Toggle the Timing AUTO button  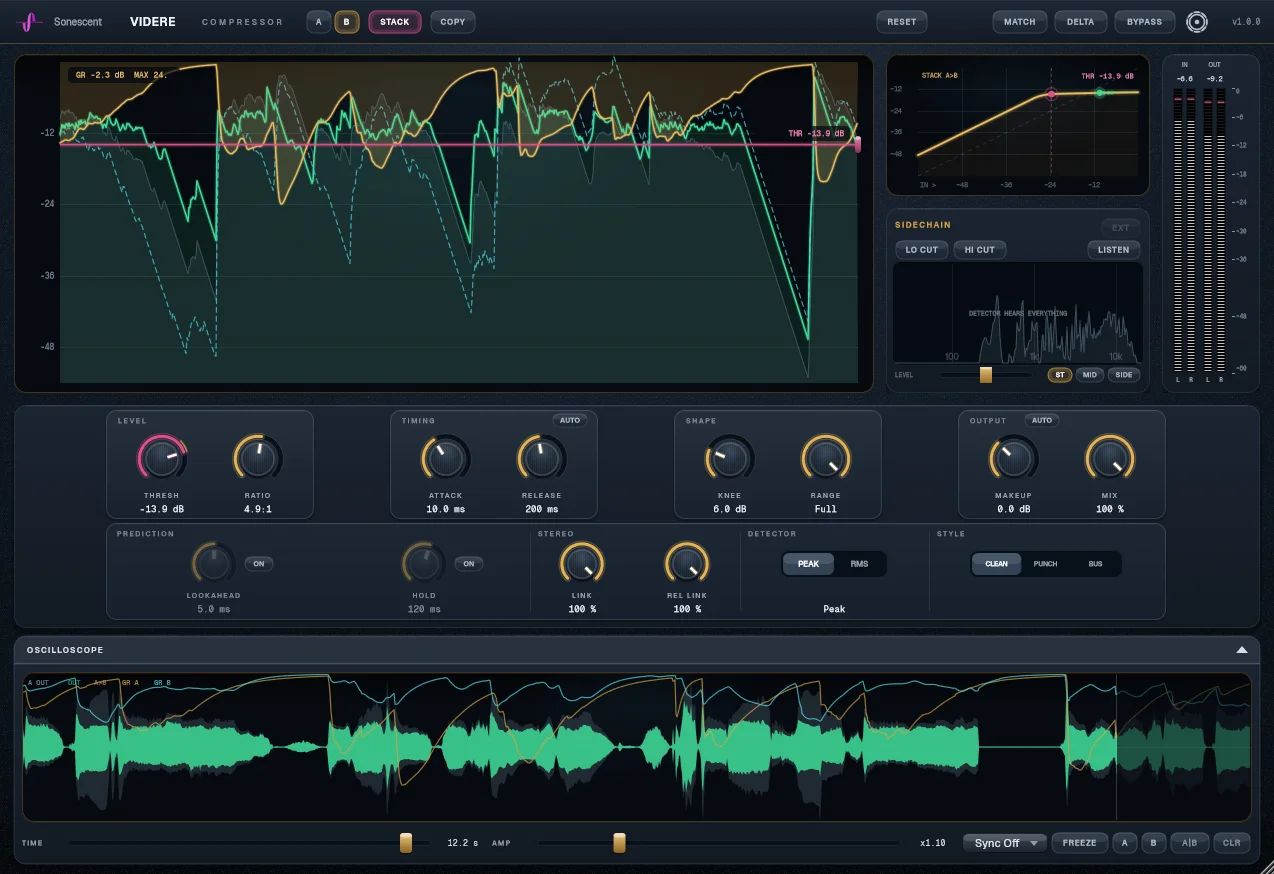[x=570, y=420]
